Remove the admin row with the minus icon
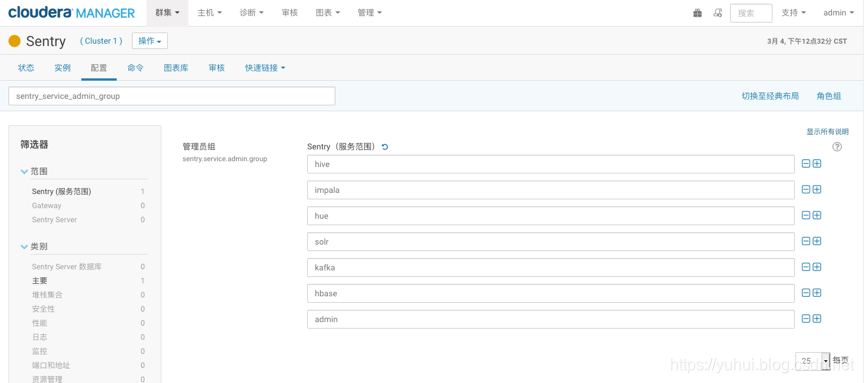This screenshot has height=383, width=864. (x=806, y=319)
